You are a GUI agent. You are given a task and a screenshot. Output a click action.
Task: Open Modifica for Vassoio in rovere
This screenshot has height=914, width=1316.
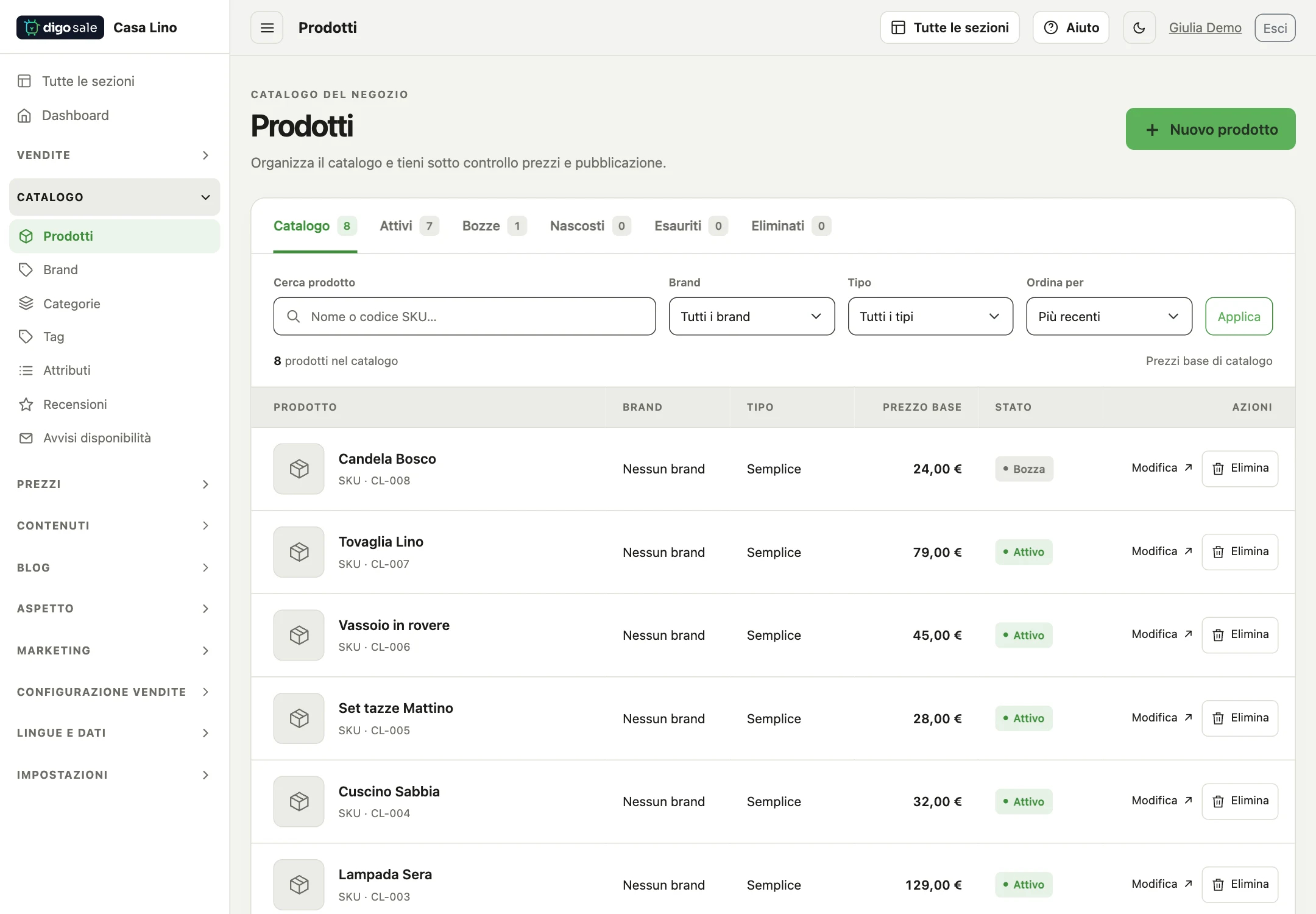[x=1162, y=634]
